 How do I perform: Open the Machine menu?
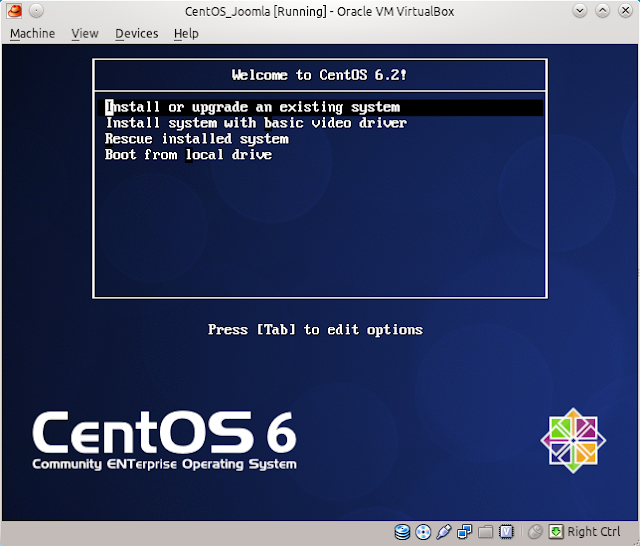(32, 33)
